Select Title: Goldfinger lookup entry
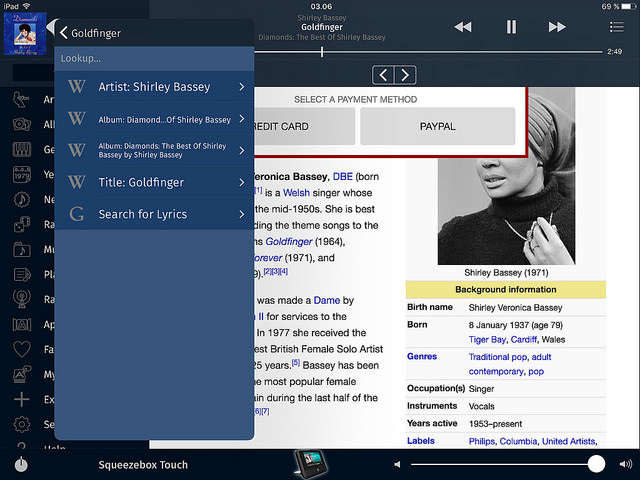Image resolution: width=640 pixels, height=480 pixels. [154, 182]
